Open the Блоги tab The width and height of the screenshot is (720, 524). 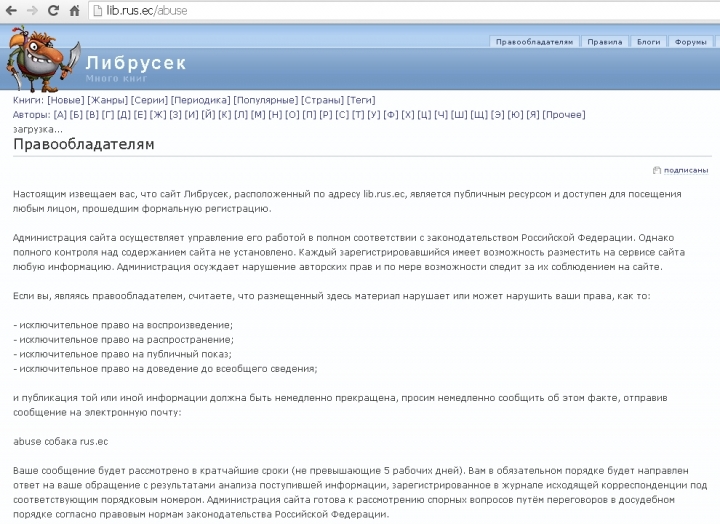point(648,42)
